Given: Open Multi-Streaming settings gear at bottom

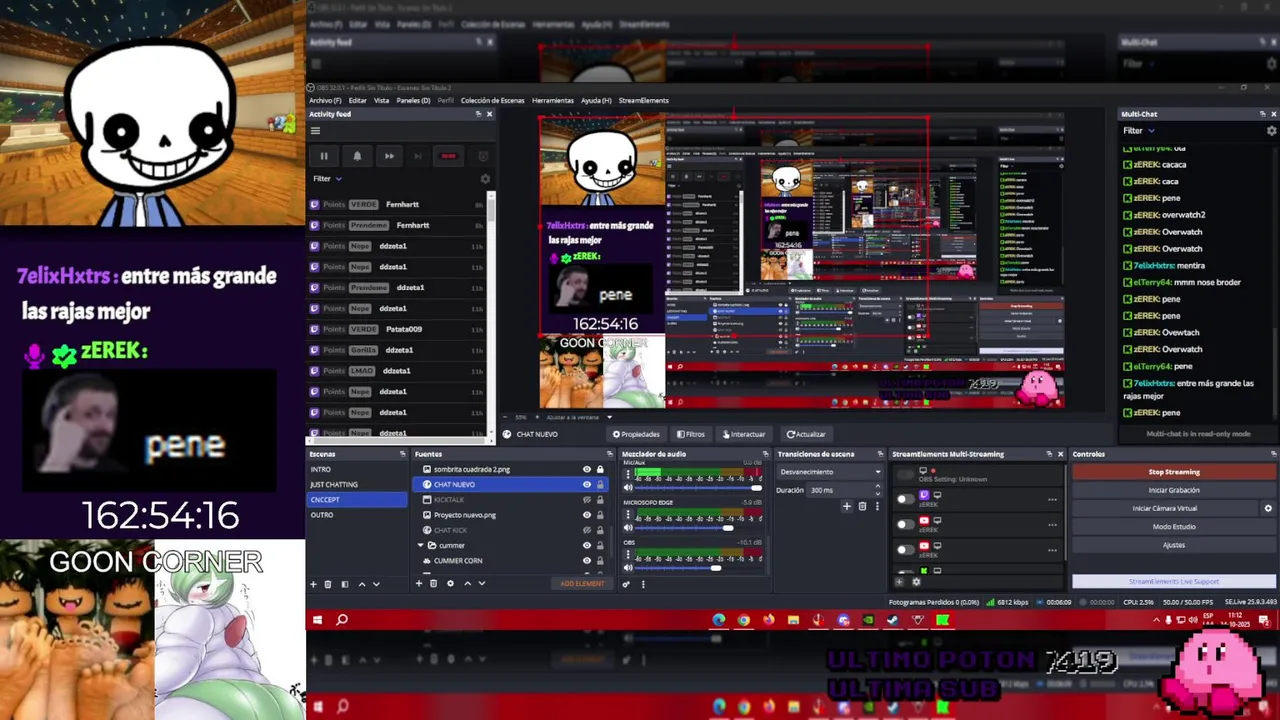Looking at the screenshot, I should pos(915,582).
